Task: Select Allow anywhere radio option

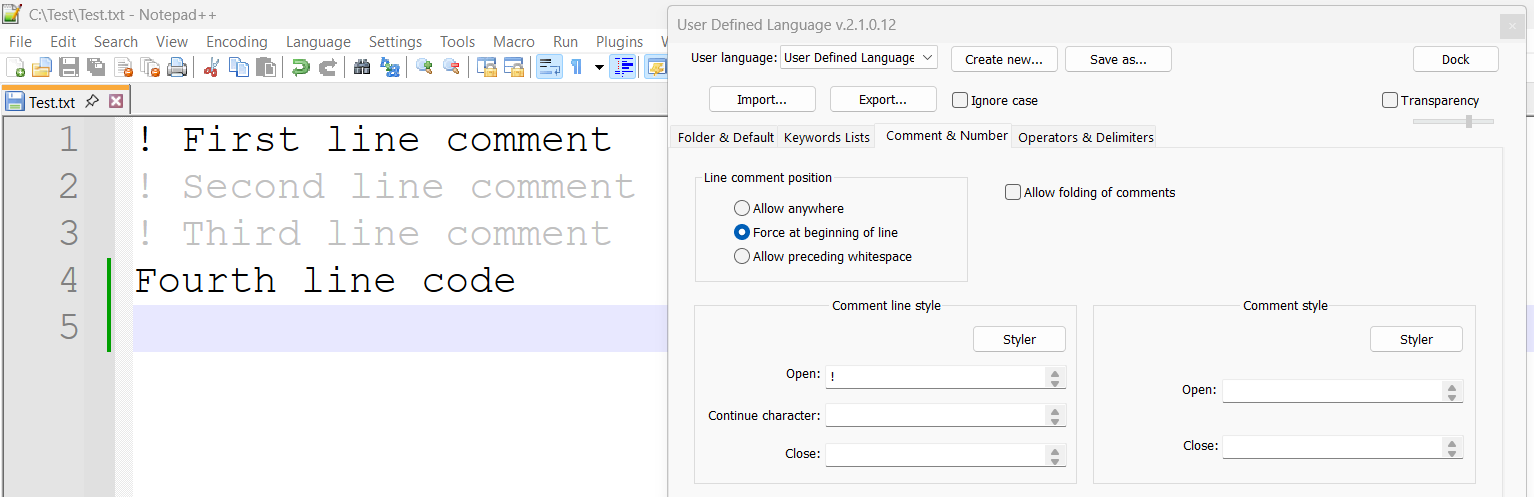Action: (x=742, y=208)
